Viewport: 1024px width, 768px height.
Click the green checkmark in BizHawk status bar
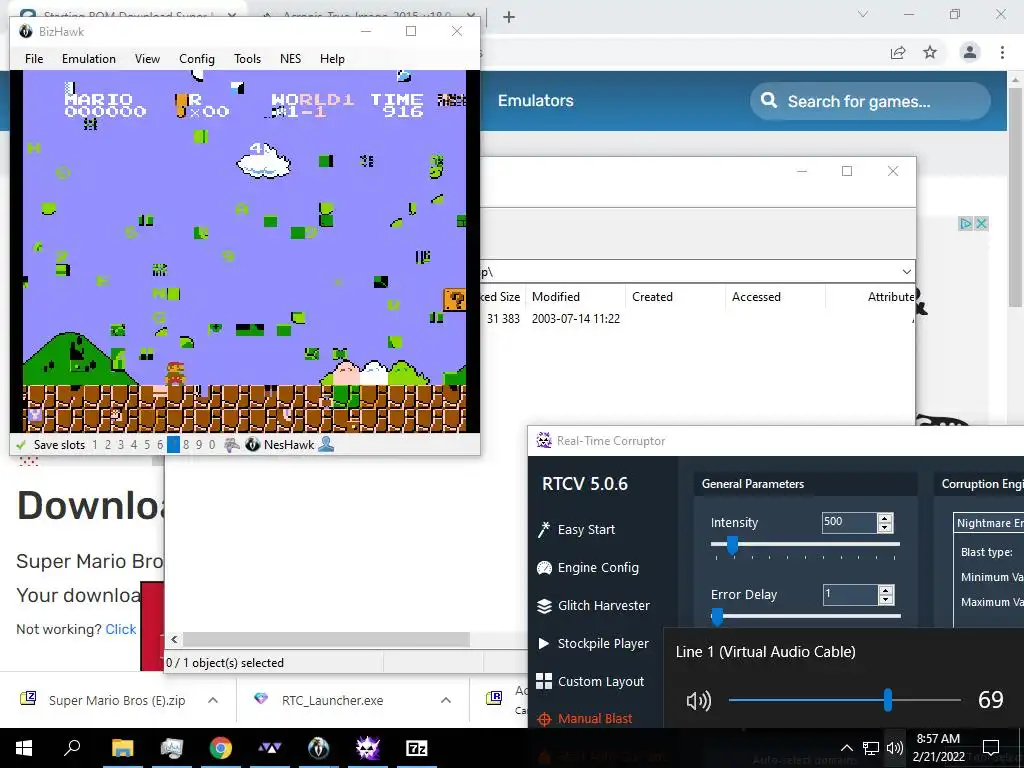pyautogui.click(x=21, y=445)
